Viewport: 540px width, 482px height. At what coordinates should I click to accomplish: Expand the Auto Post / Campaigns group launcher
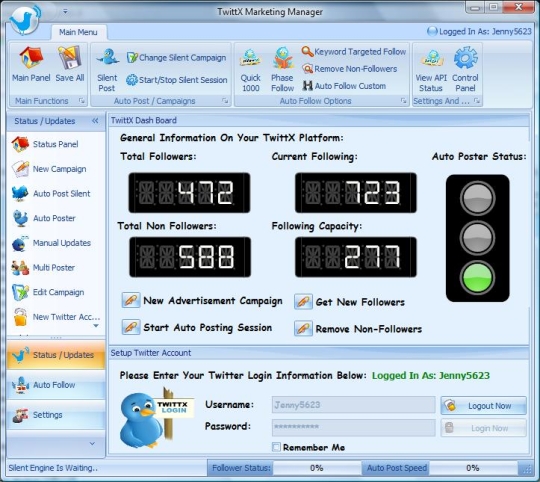[x=225, y=101]
